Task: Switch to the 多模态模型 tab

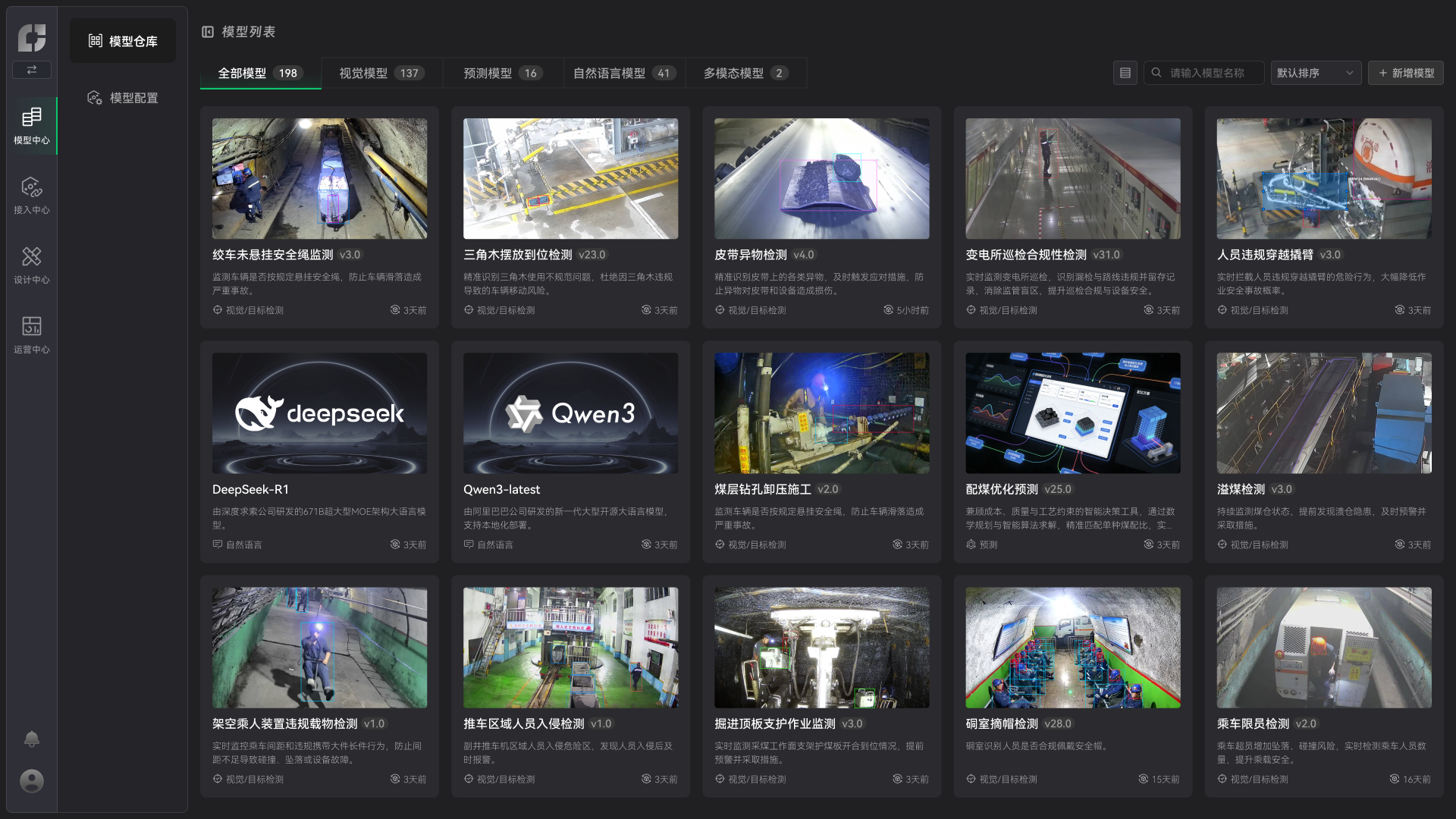Action: tap(745, 73)
